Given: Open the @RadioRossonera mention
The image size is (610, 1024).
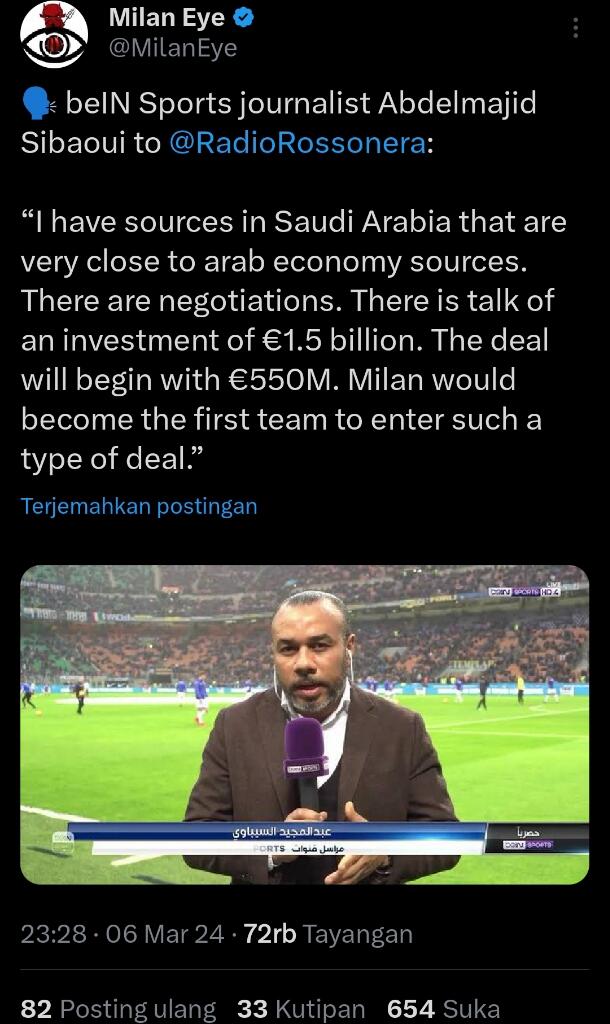Looking at the screenshot, I should 297,142.
